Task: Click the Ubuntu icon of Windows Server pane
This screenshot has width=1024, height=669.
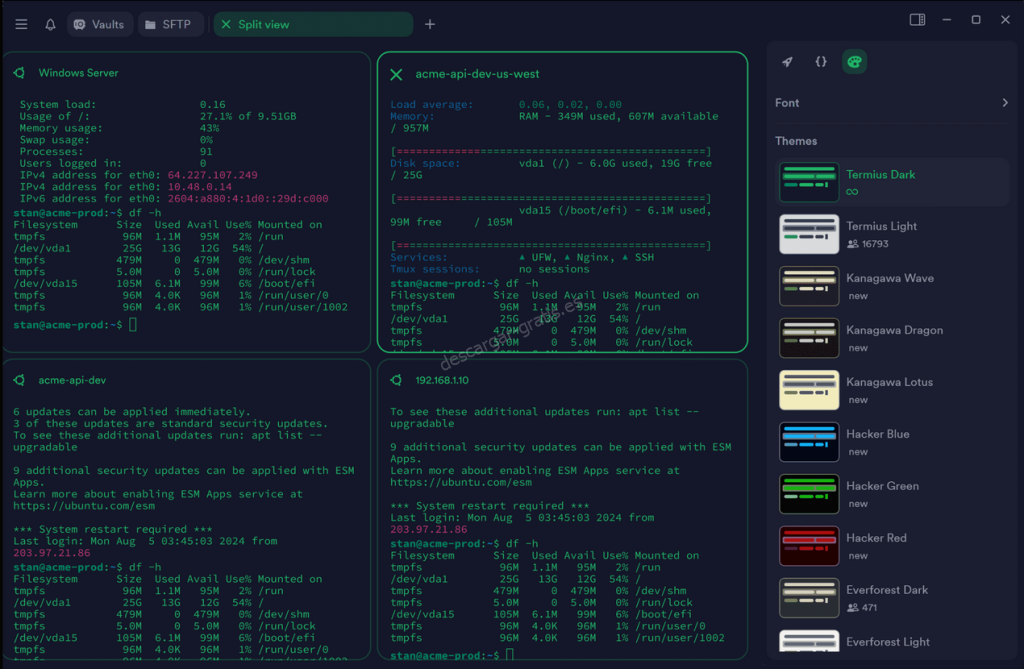Action: tap(20, 73)
